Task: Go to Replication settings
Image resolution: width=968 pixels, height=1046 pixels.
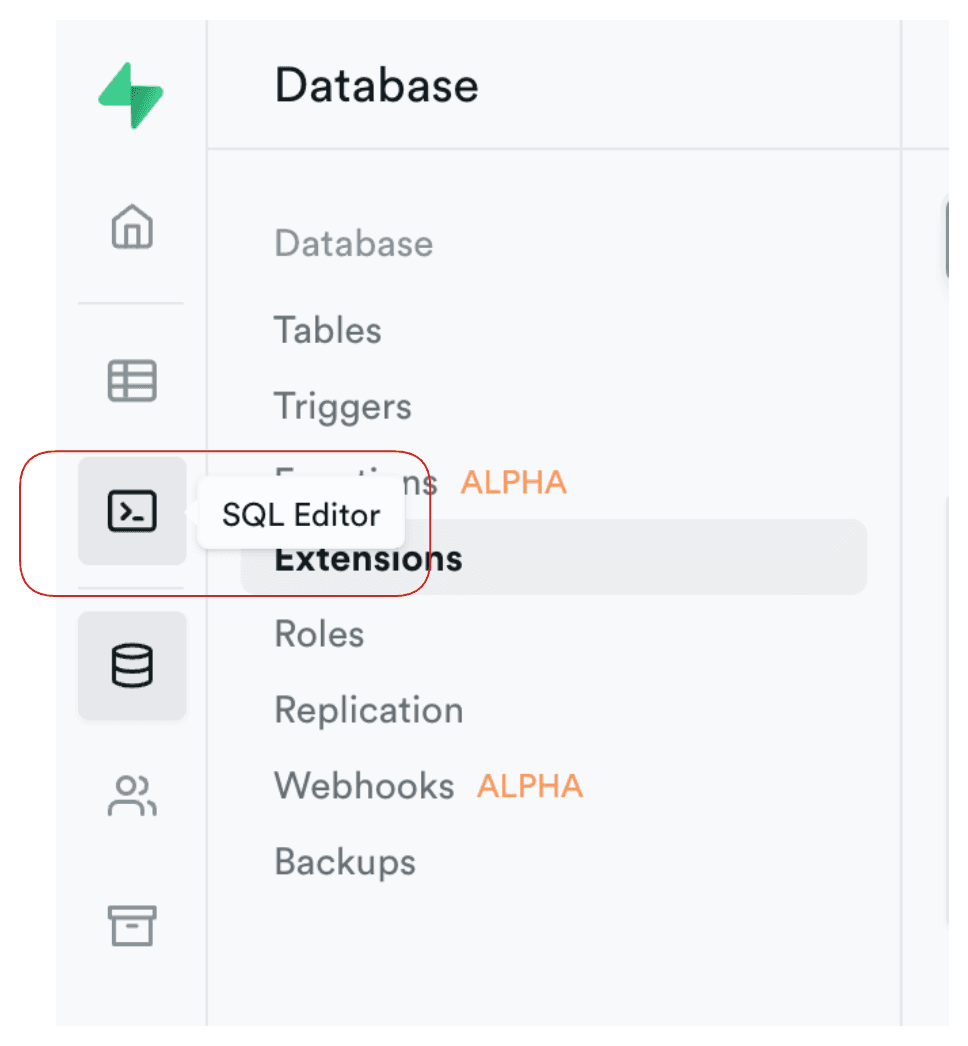Action: tap(368, 710)
